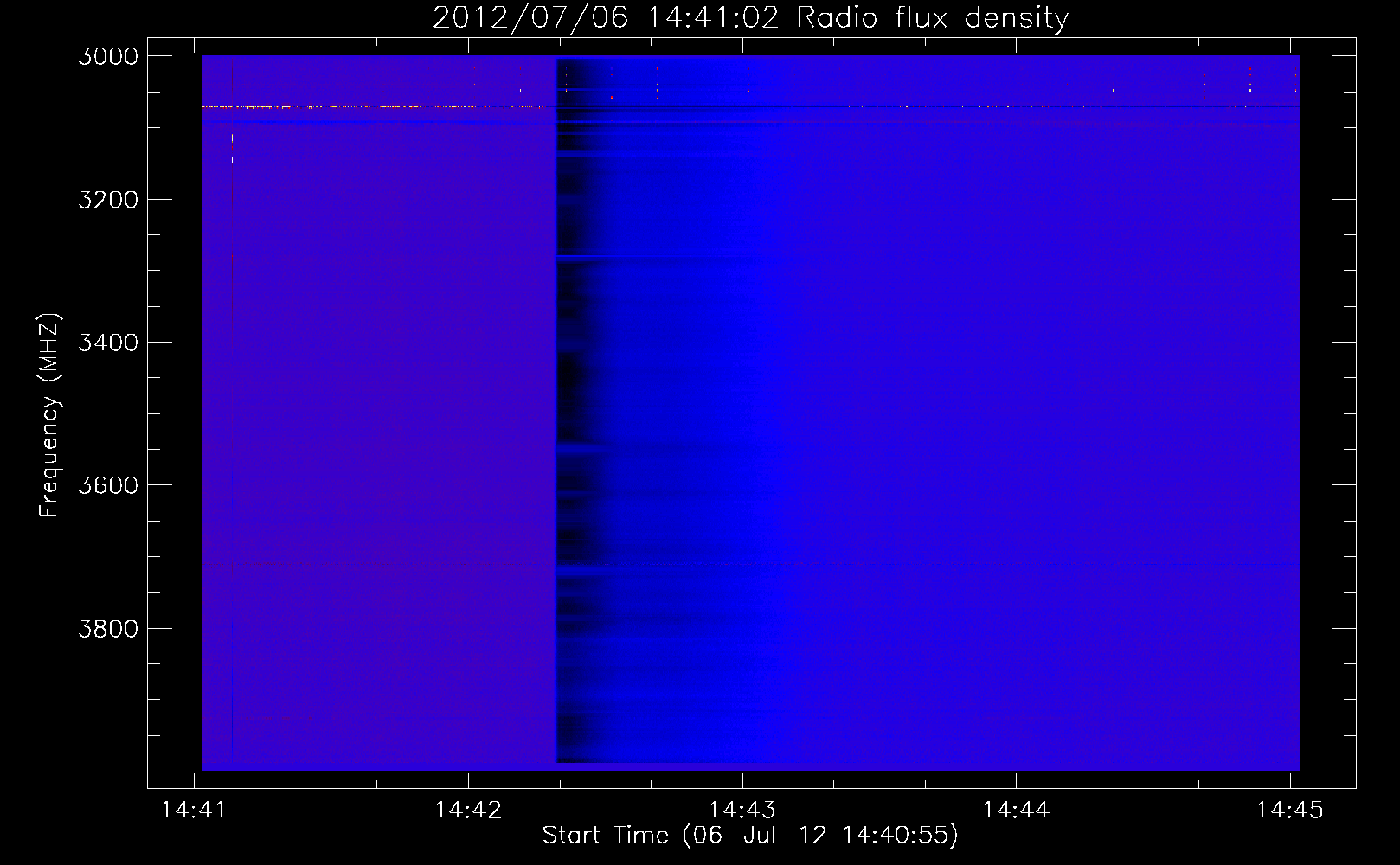Select the 3200 frequency tick label
This screenshot has width=1400, height=865.
[108, 200]
